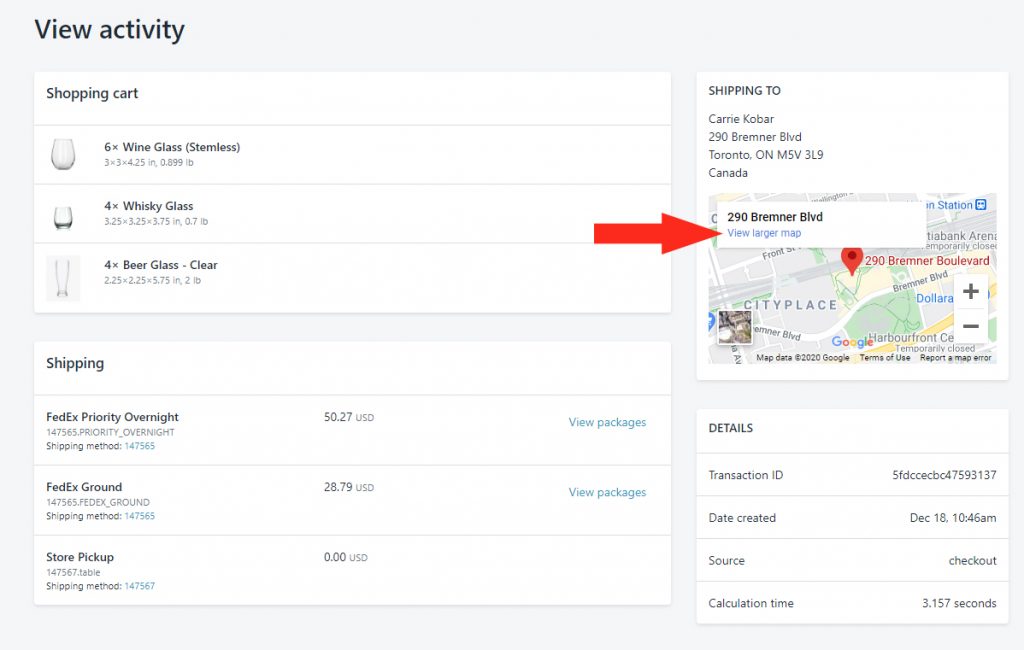Click the 3.157 seconds calculation time value

[x=959, y=603]
